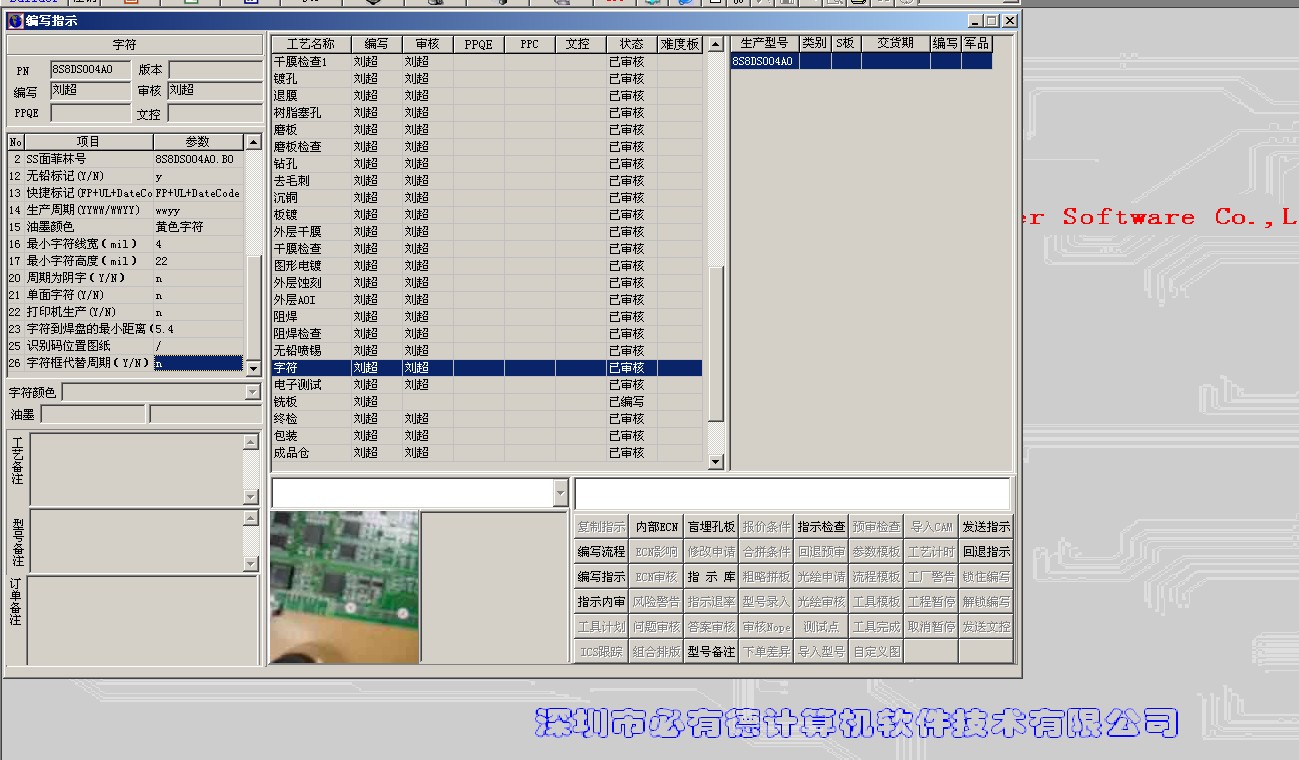1299x760 pixels.
Task: Click the first 油墨 input field
Action: 93,414
